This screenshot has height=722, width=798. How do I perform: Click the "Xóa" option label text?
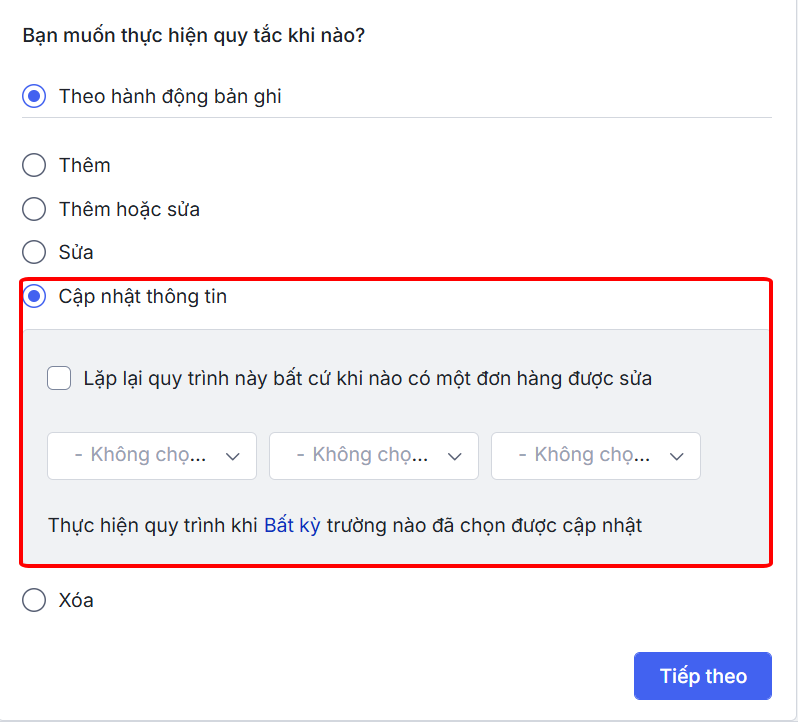(76, 600)
